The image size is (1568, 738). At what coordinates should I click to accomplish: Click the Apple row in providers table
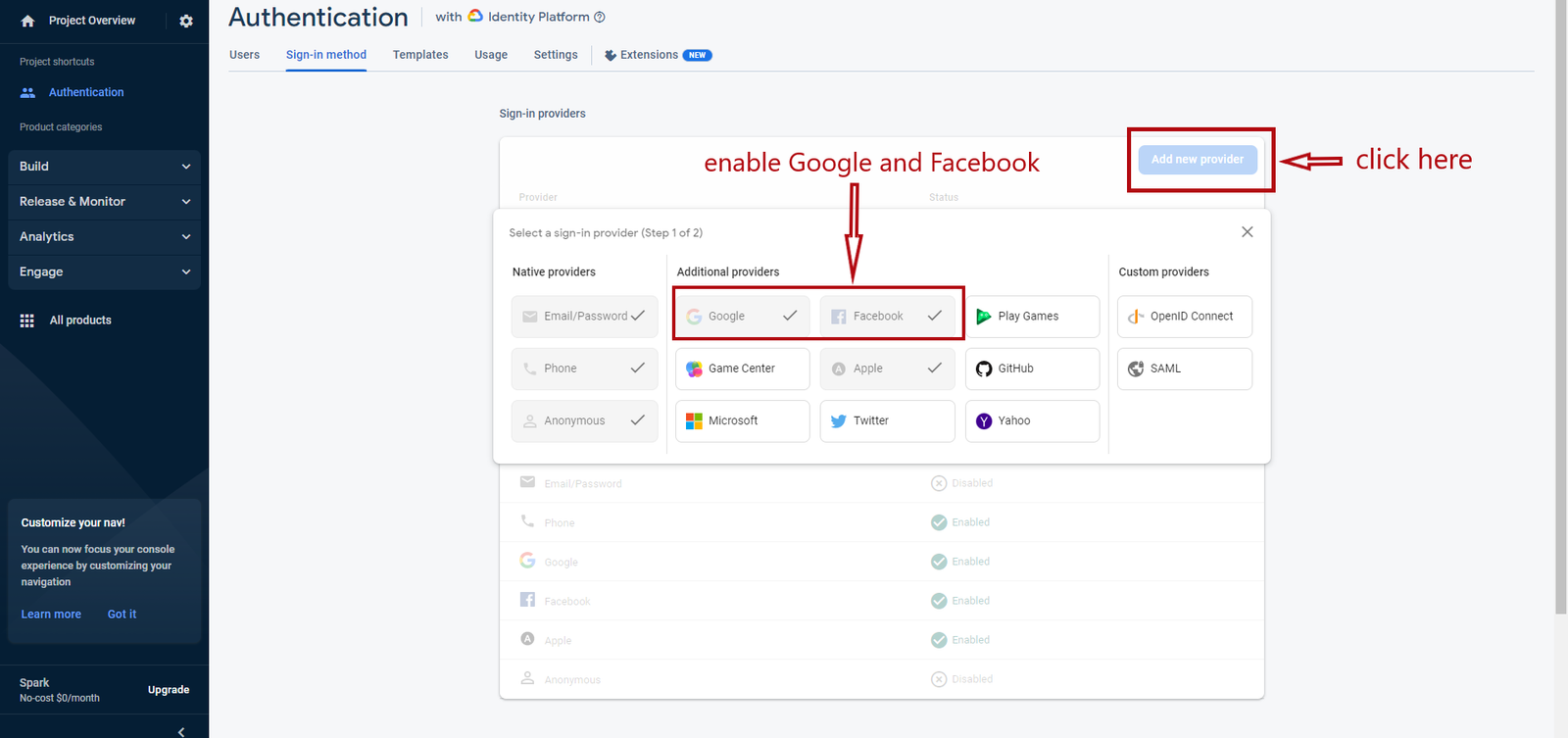click(882, 640)
